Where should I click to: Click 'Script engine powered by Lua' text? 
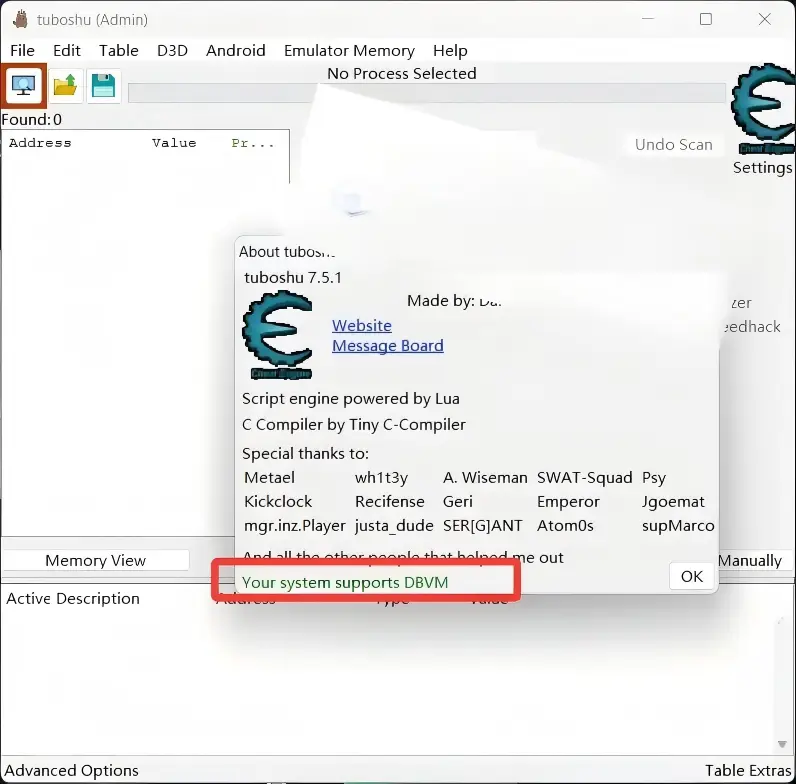pos(351,399)
